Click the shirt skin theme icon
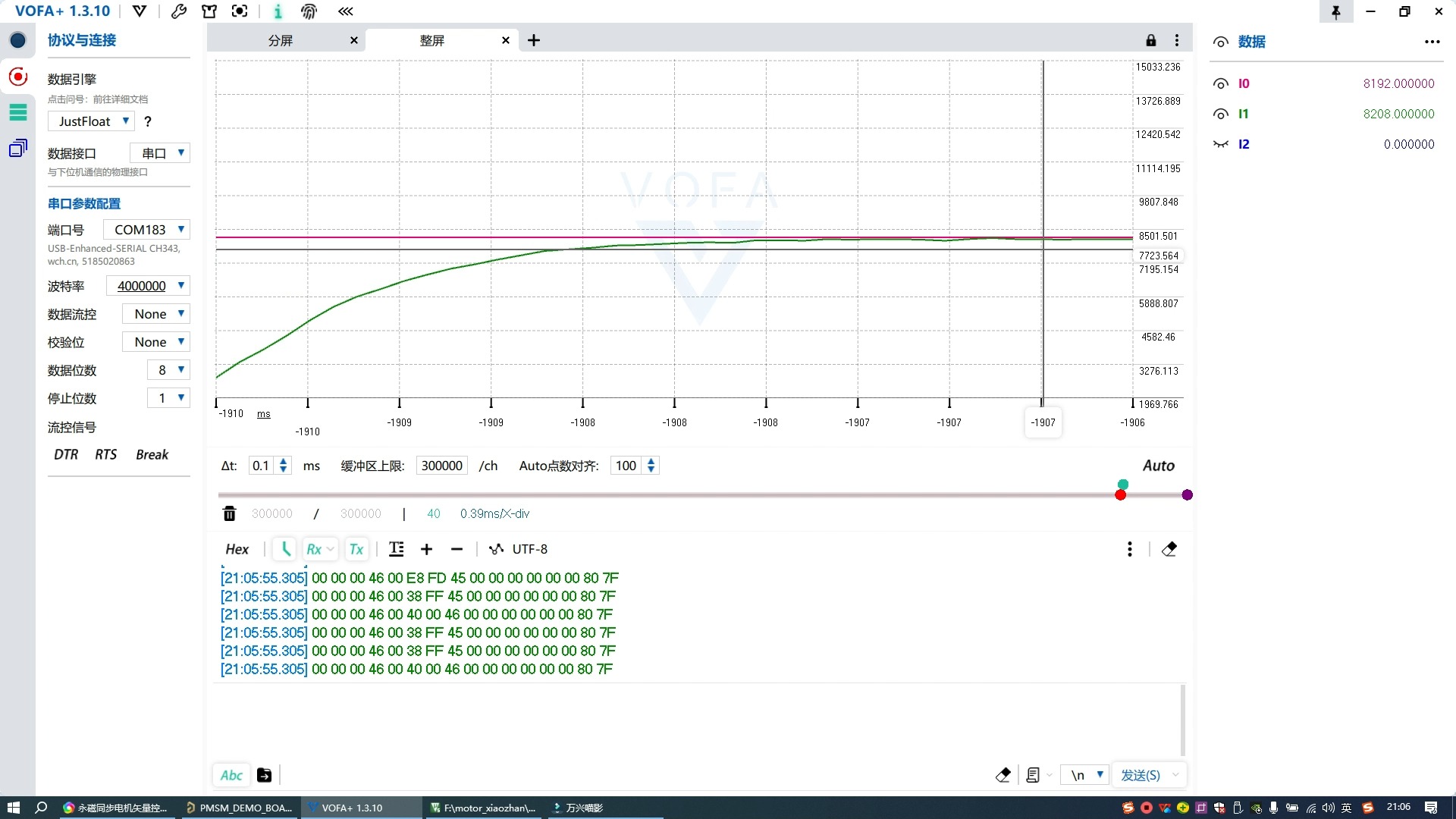 click(209, 11)
